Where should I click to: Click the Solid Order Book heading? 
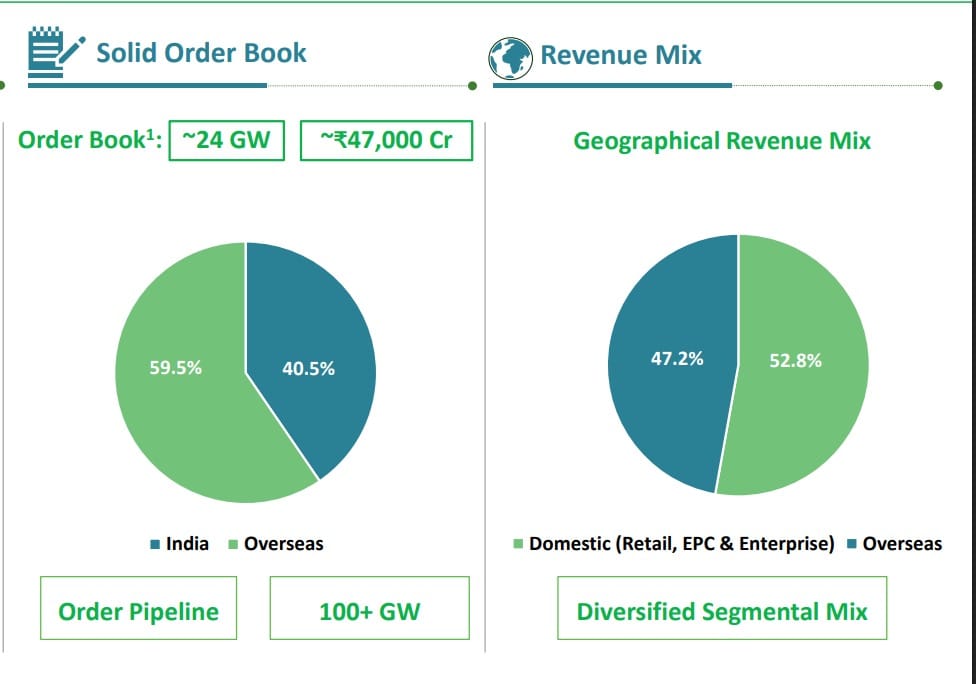click(x=201, y=53)
